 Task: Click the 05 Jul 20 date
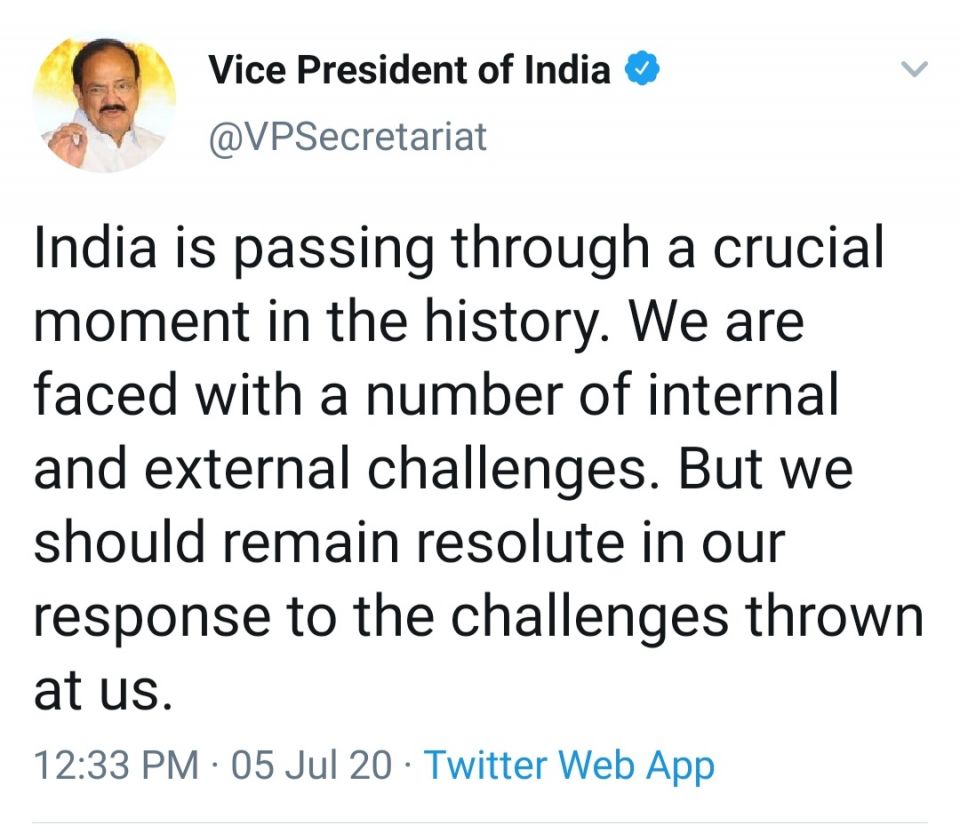pos(311,766)
